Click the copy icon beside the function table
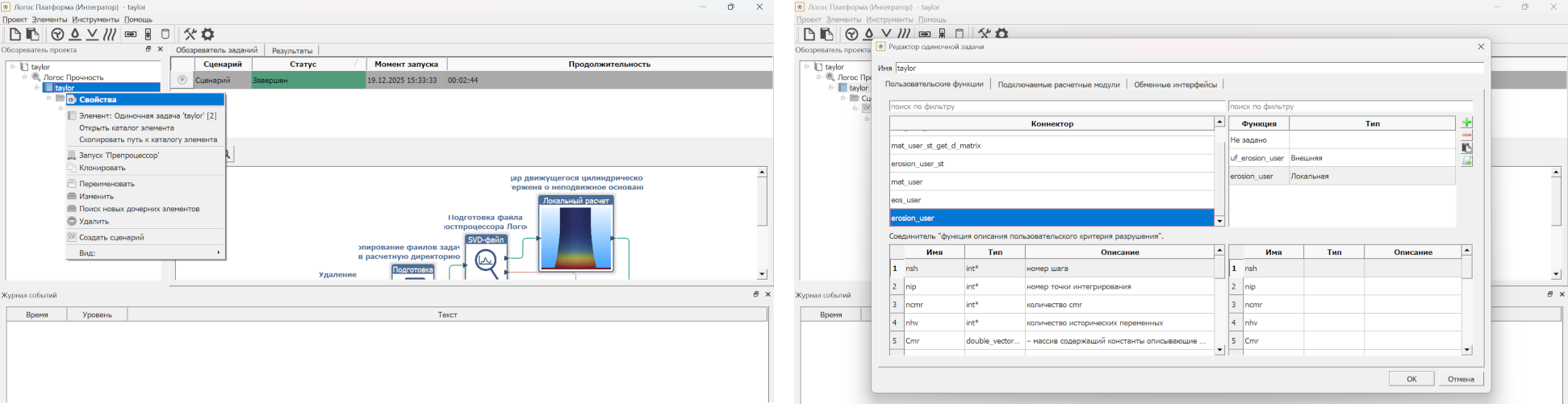 point(1466,148)
